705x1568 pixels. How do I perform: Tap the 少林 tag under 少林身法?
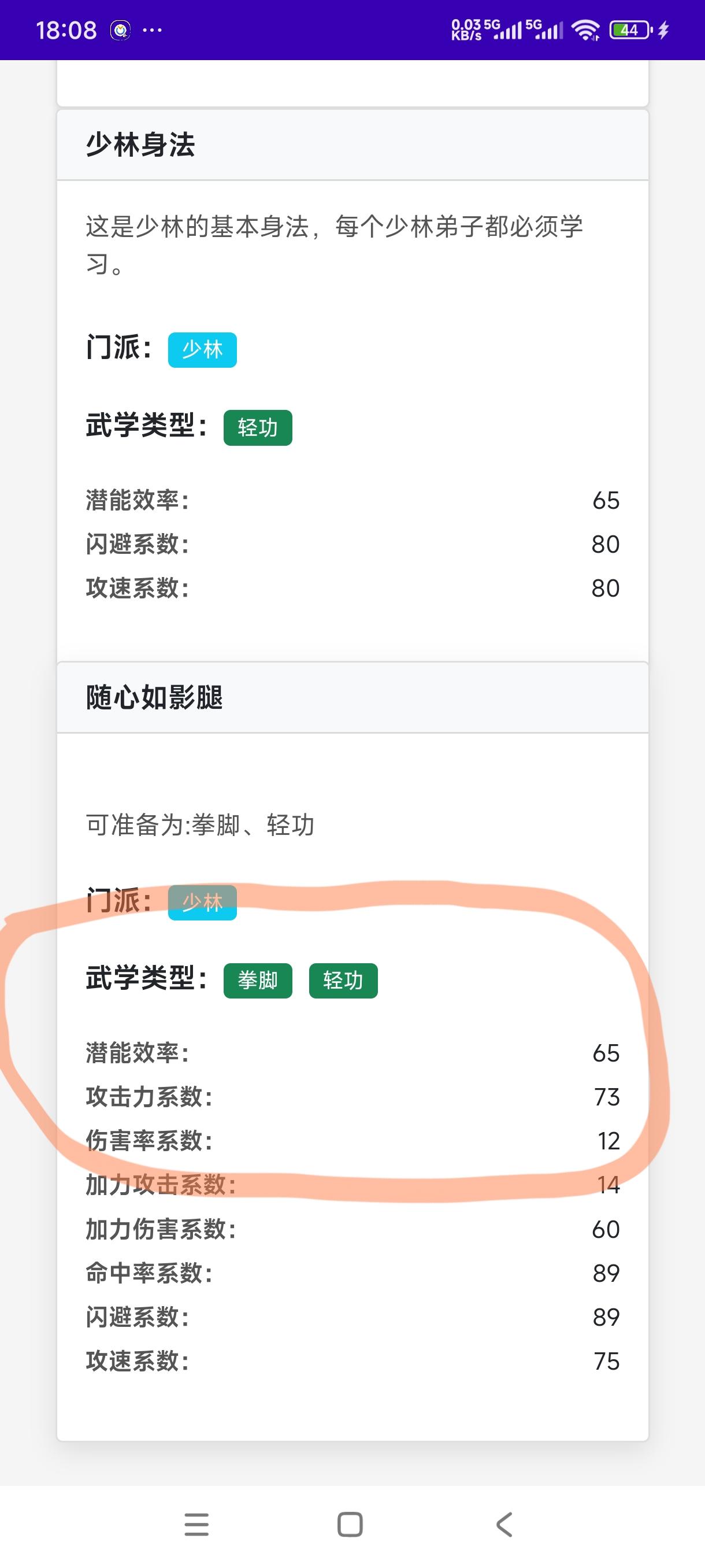[x=202, y=350]
